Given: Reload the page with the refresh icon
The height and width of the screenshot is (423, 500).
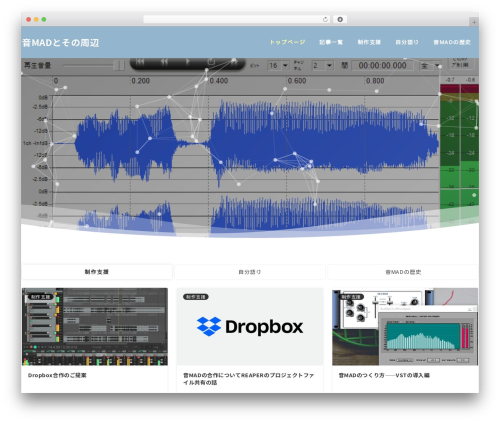Looking at the screenshot, I should [325, 20].
